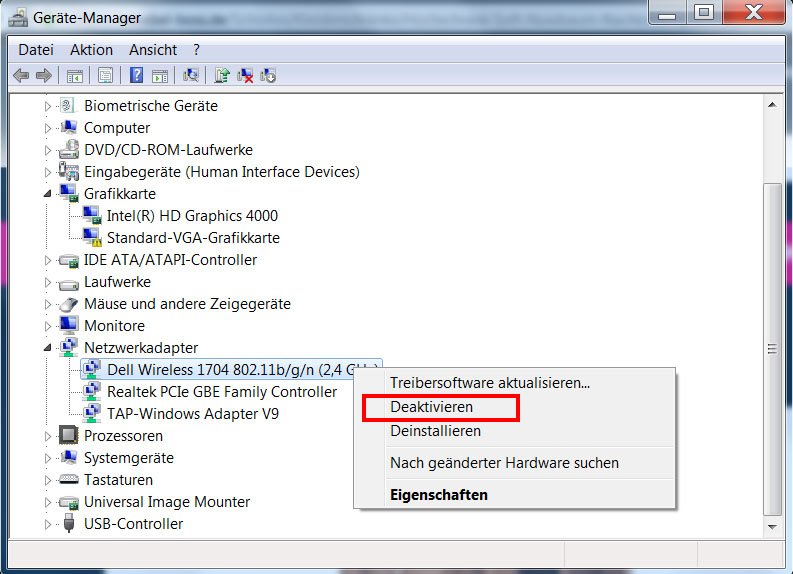Open the Aktion menu
The width and height of the screenshot is (793, 574).
(x=92, y=50)
